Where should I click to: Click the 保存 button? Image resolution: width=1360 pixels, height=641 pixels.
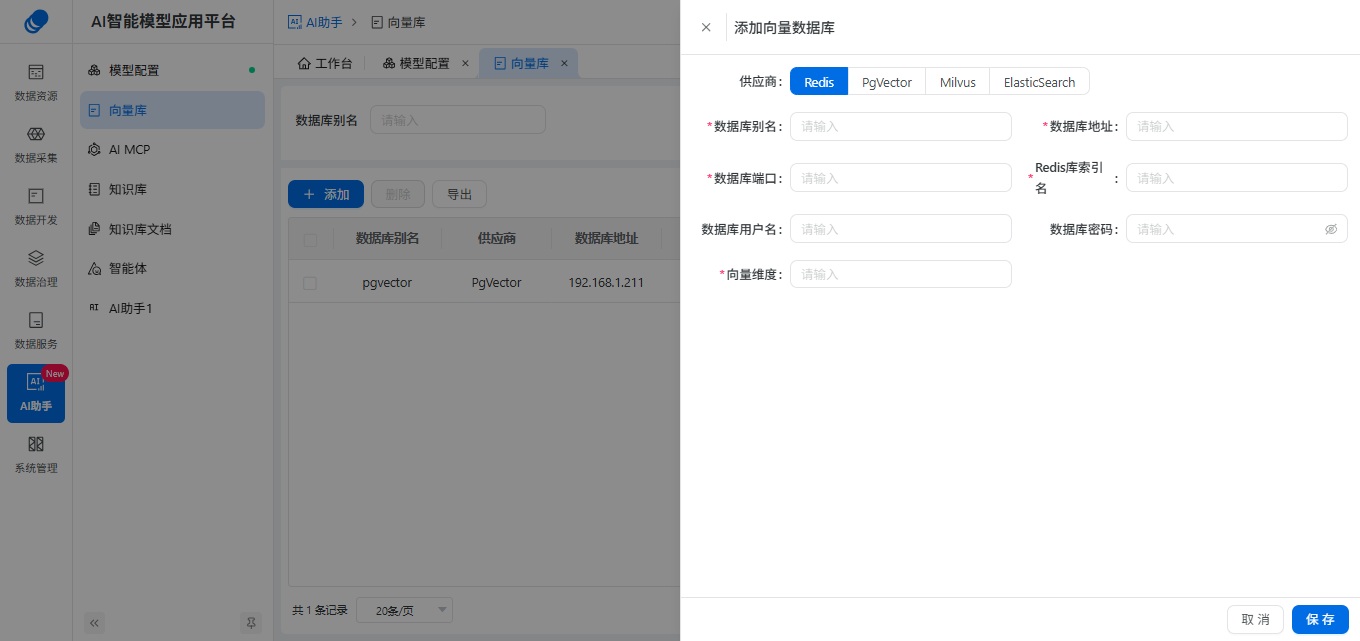tap(1320, 619)
